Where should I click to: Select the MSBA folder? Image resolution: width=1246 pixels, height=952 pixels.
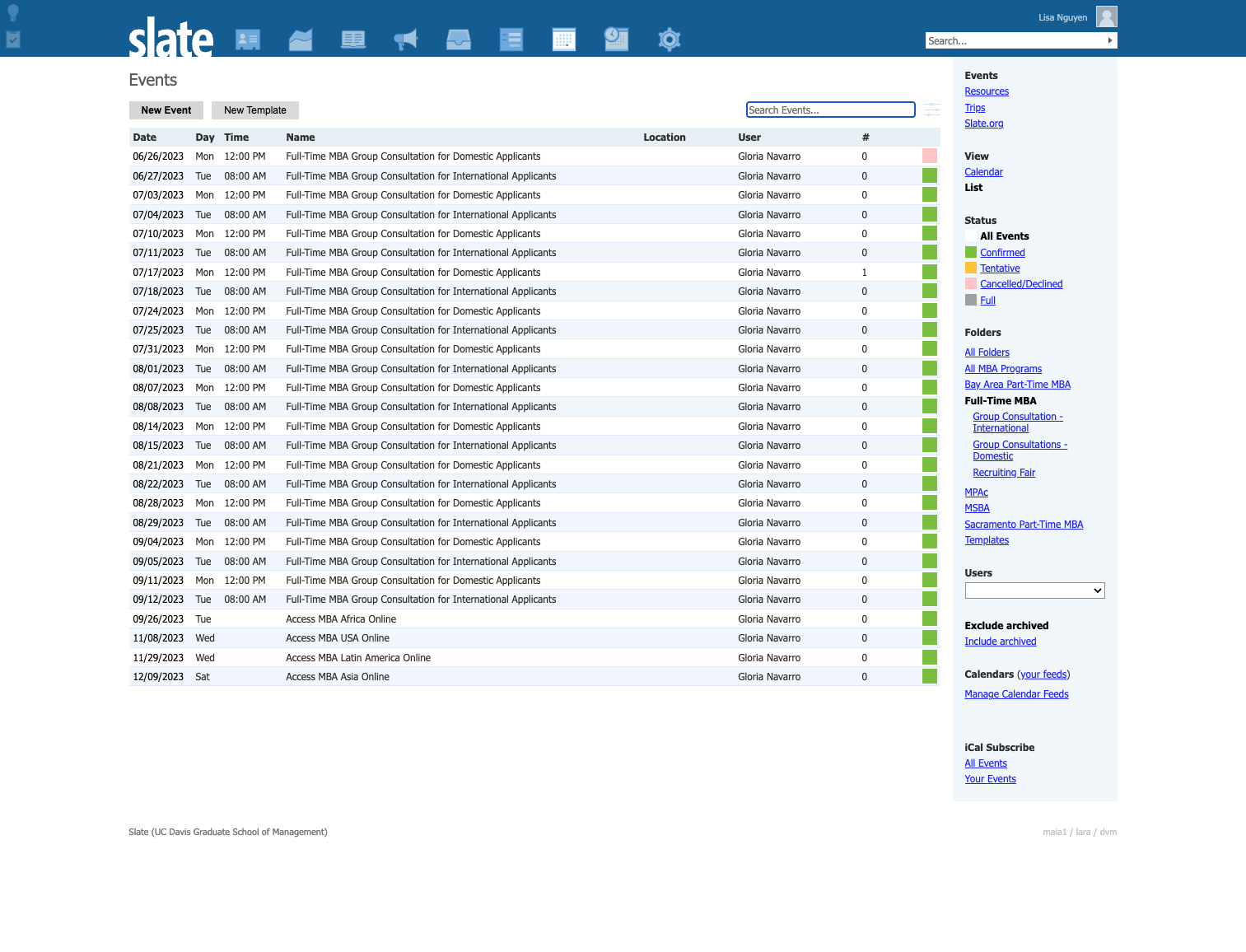[x=977, y=508]
